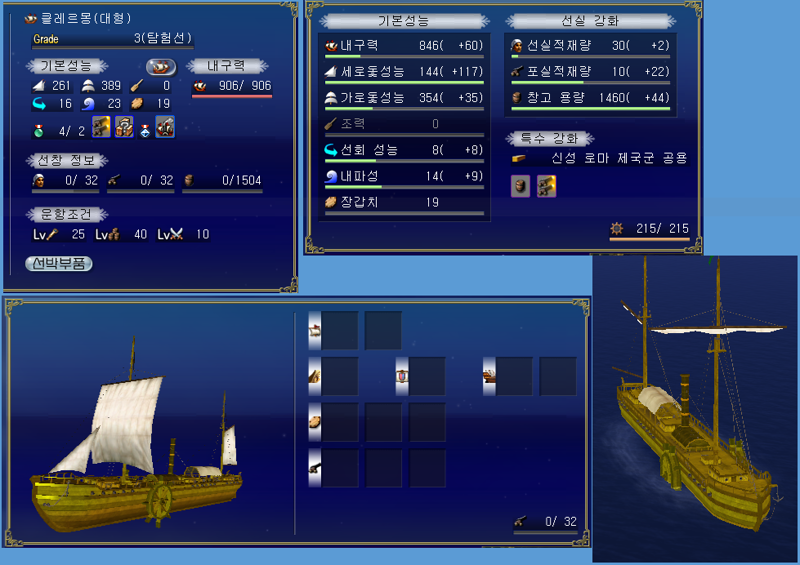Click the 창고 용량 storage row
This screenshot has width=800, height=565.
(x=590, y=99)
